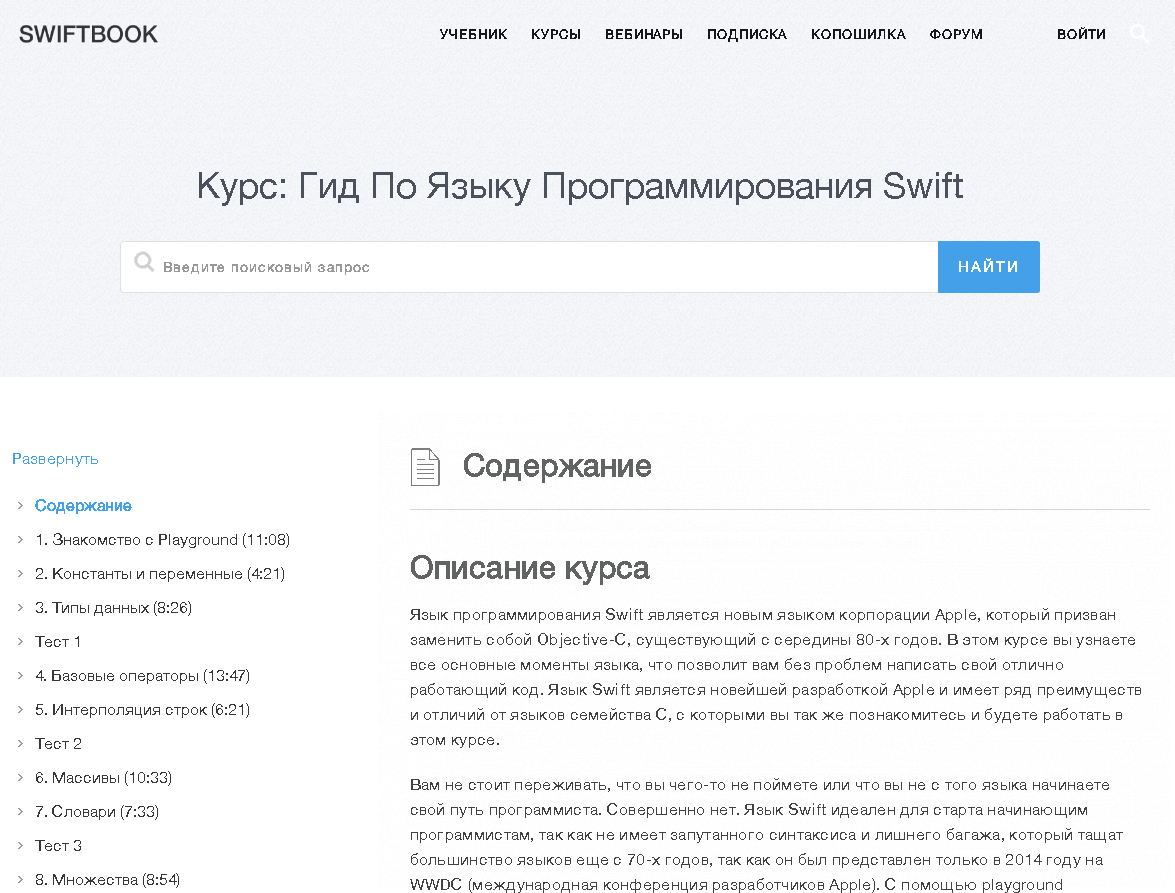Focus the search query input field
Viewport: 1175px width, 893px height.
pos(540,267)
